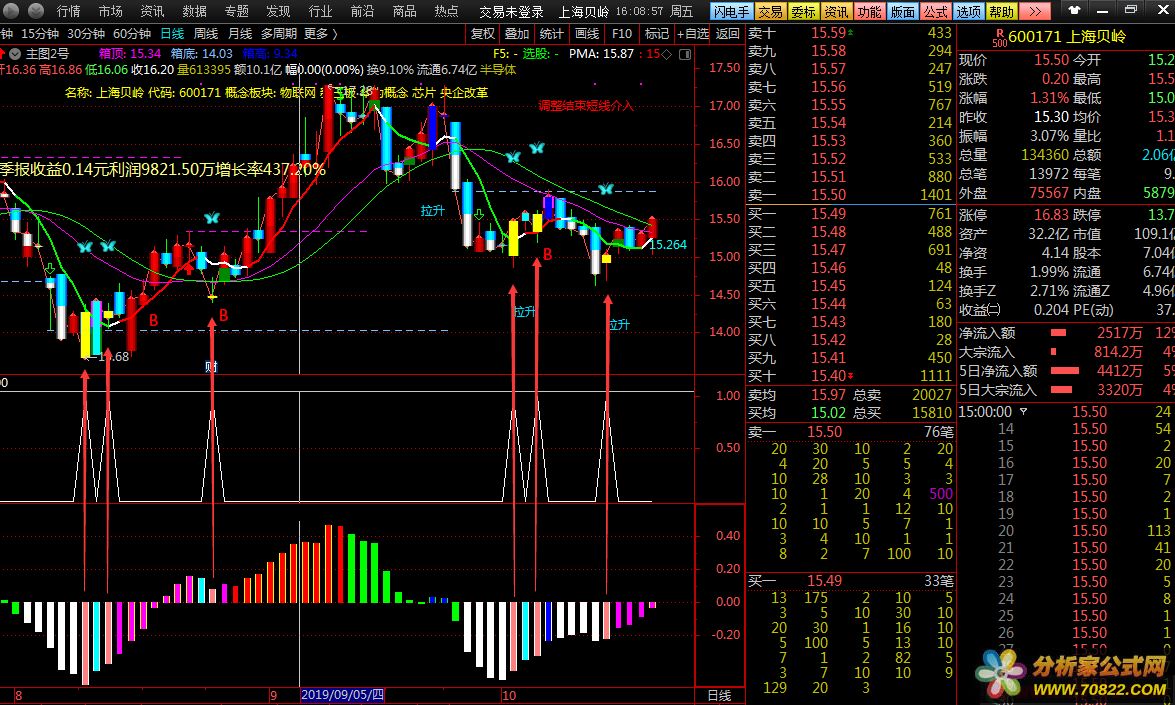Screen dimensions: 1175x705
Task: Switch to the 30分钟 period tab
Action: 86,34
